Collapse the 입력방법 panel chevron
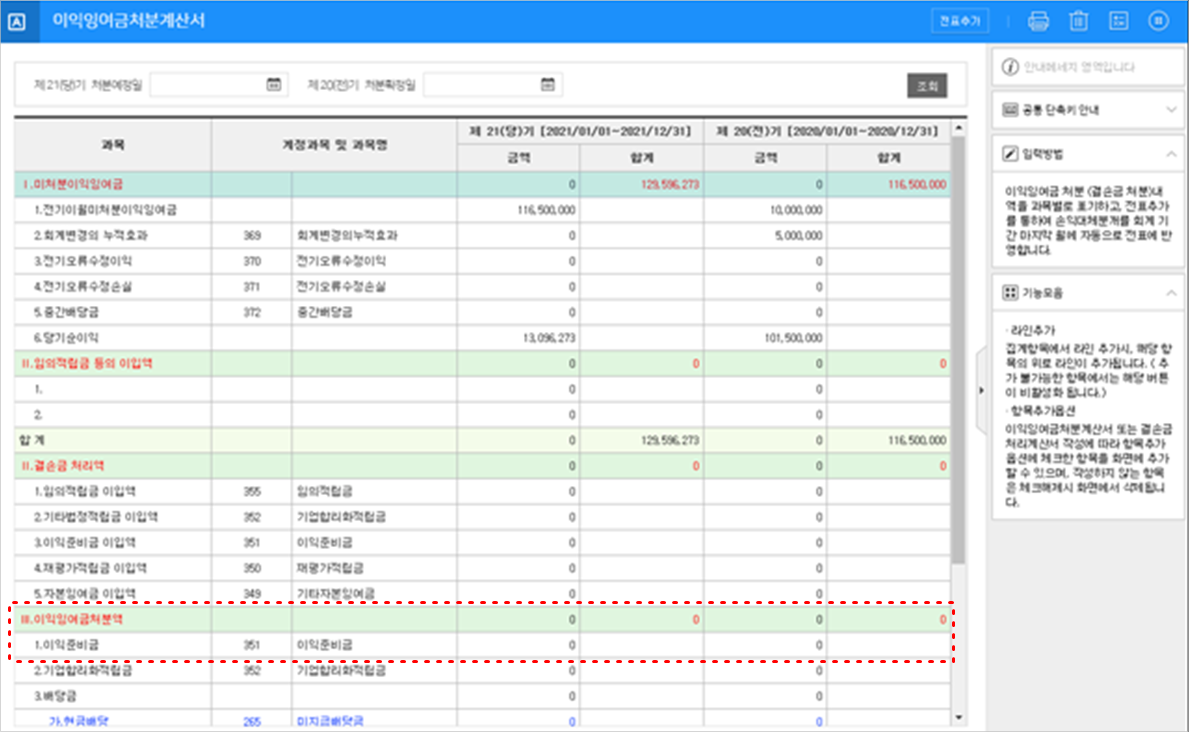Viewport: 1189px width, 732px height. (x=1171, y=154)
